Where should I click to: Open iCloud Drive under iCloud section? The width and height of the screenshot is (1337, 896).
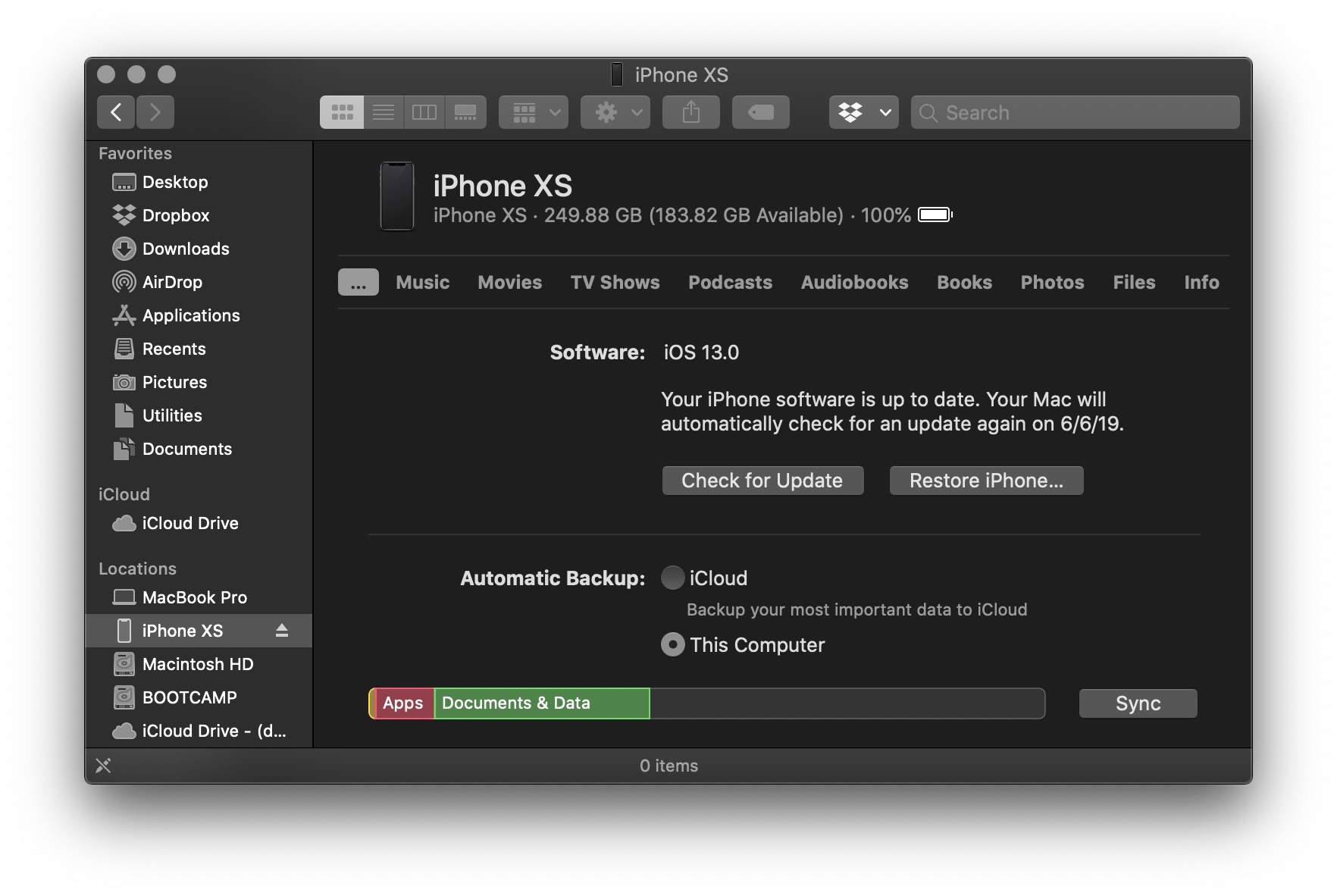click(x=199, y=523)
